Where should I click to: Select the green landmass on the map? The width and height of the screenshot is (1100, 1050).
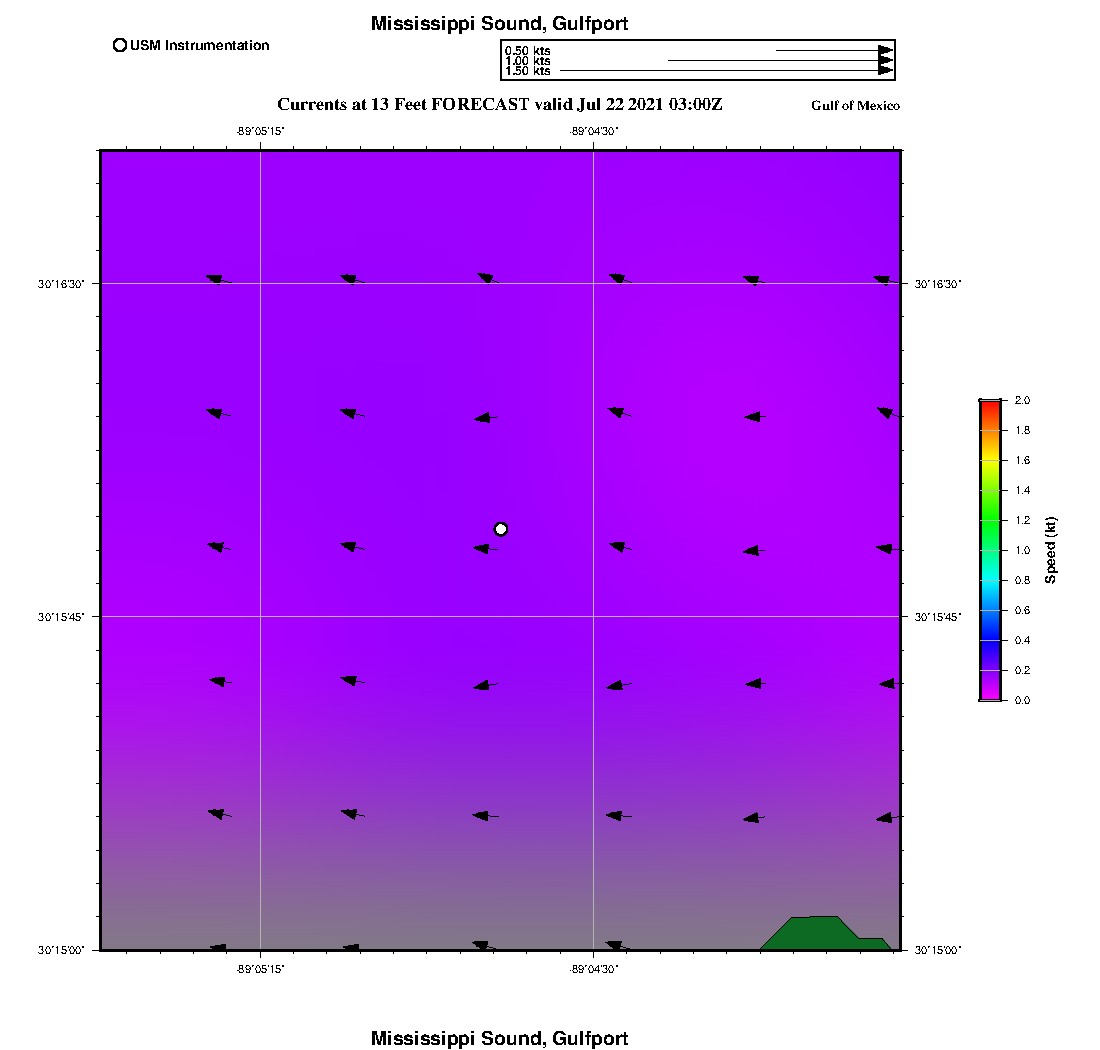click(x=820, y=933)
